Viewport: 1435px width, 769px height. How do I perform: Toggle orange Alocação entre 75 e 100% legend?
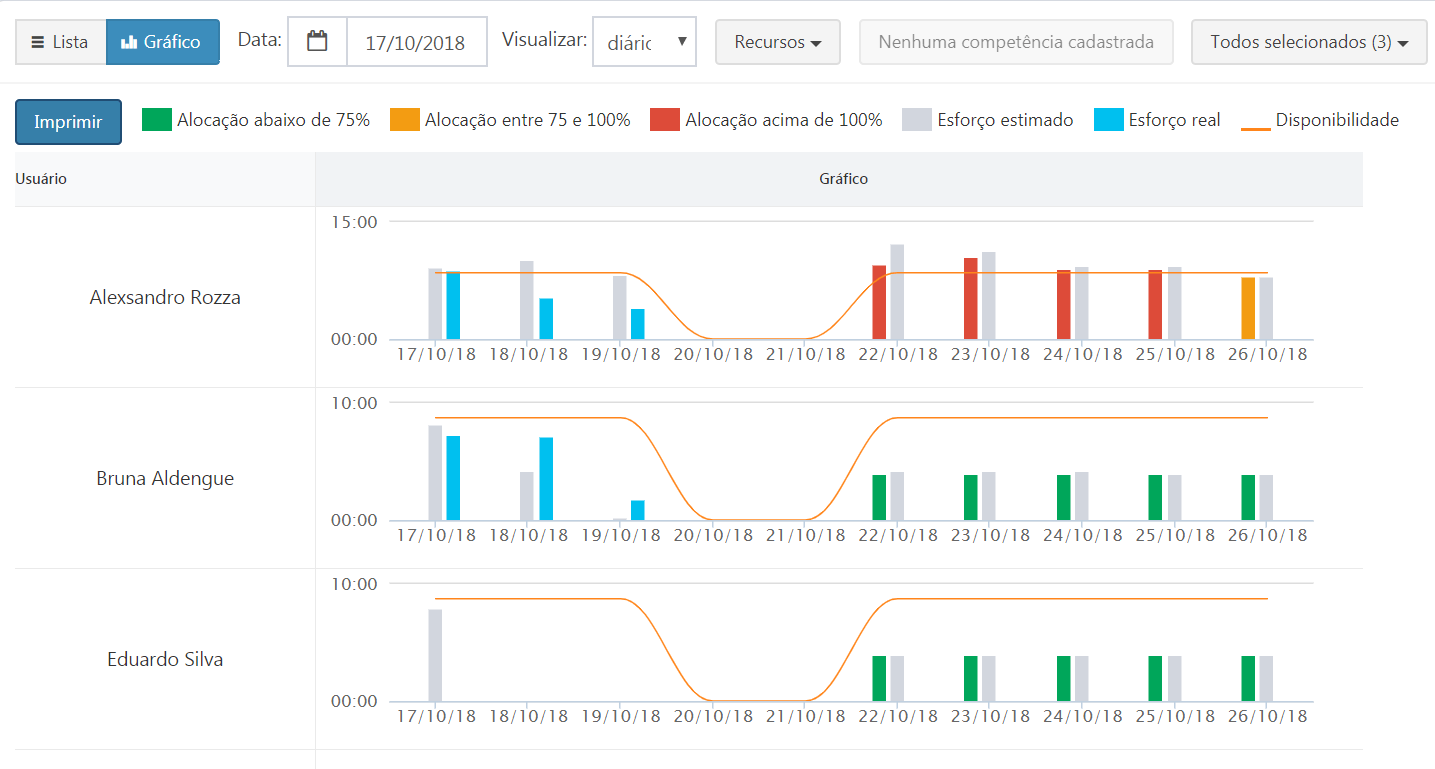coord(405,120)
